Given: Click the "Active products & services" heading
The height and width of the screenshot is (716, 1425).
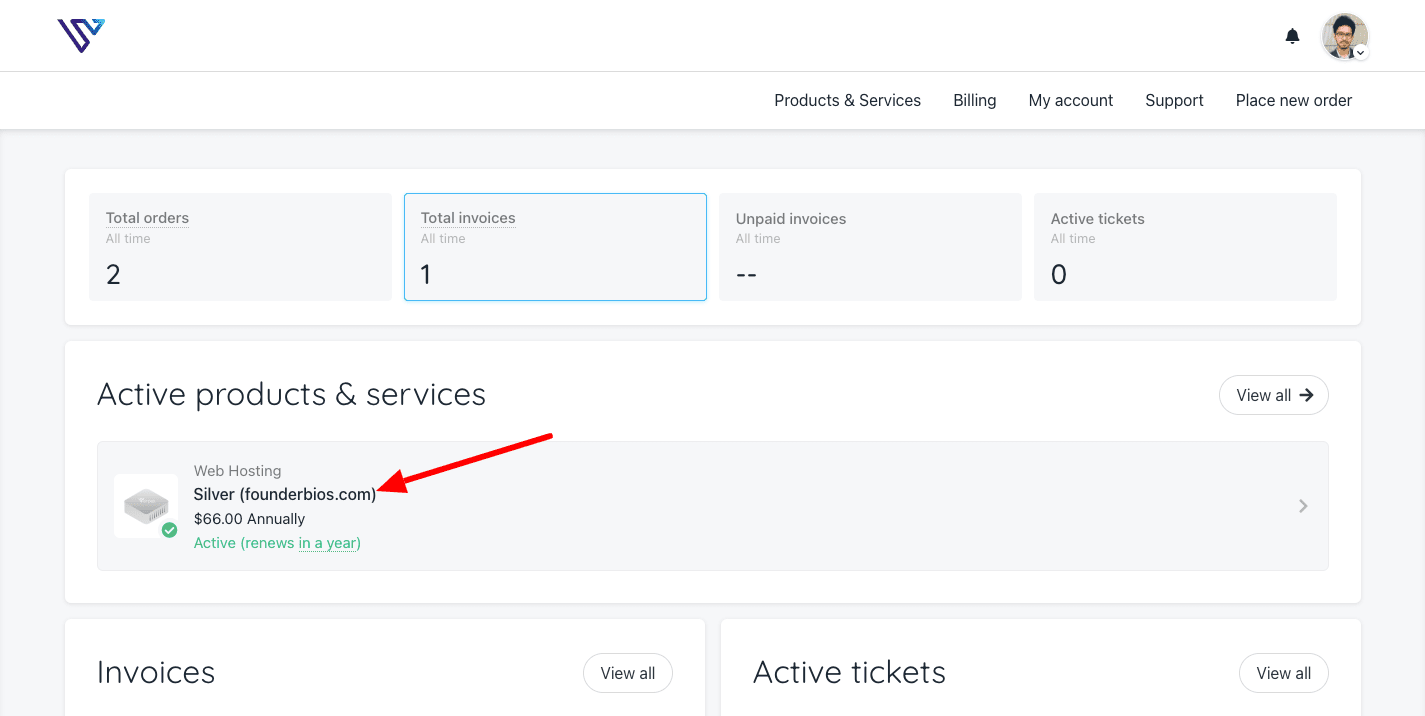Looking at the screenshot, I should click(291, 394).
